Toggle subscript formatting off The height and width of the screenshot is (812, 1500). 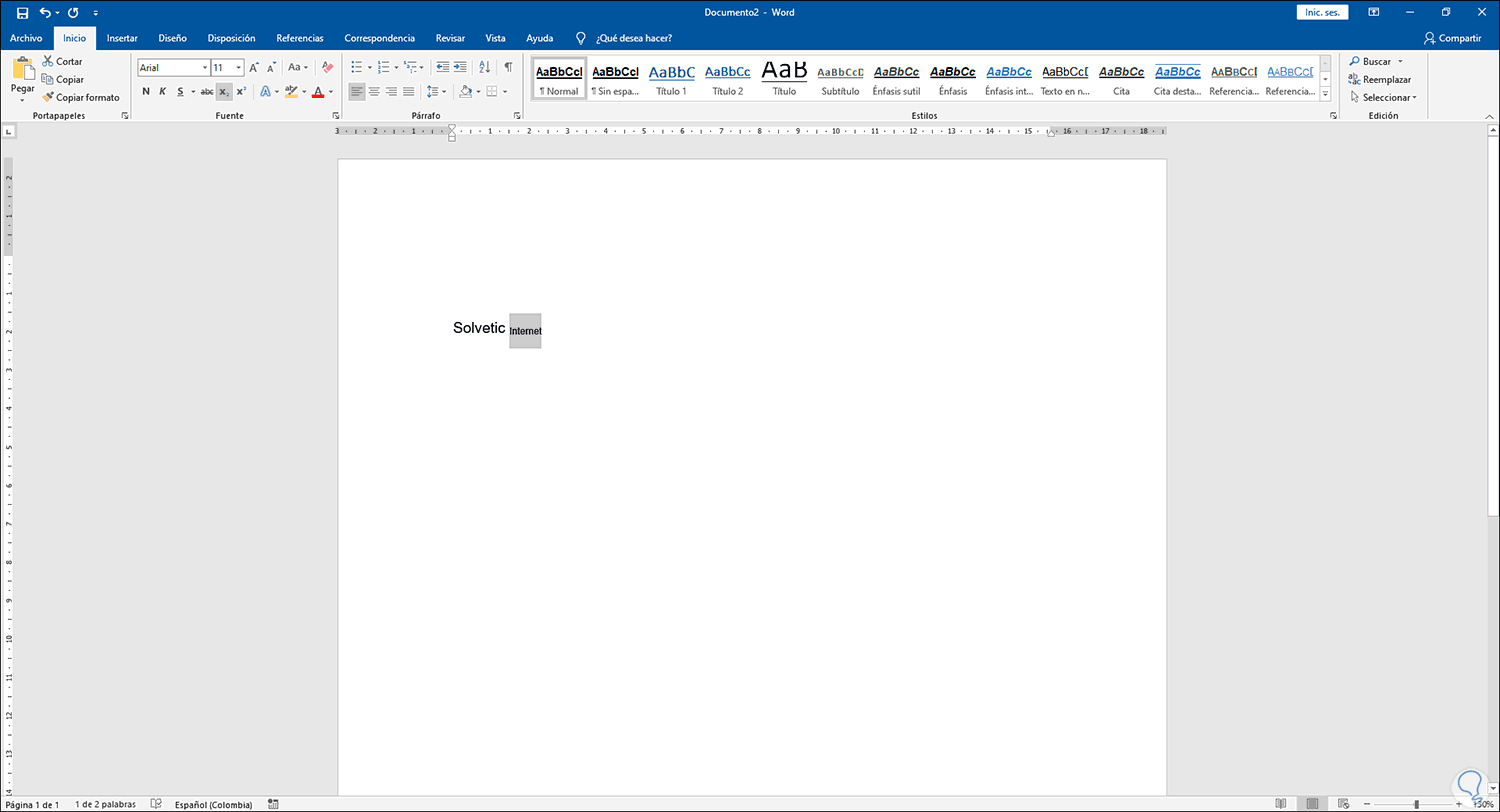tap(224, 91)
